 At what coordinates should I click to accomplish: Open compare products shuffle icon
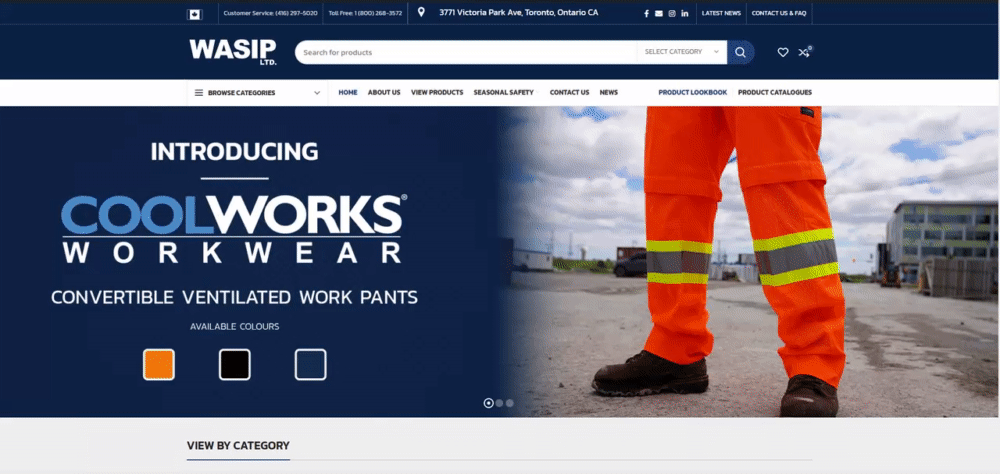[x=804, y=52]
